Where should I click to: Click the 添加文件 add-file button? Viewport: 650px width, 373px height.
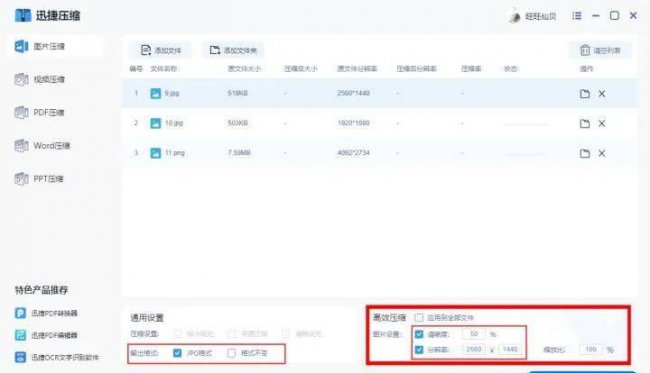point(161,50)
